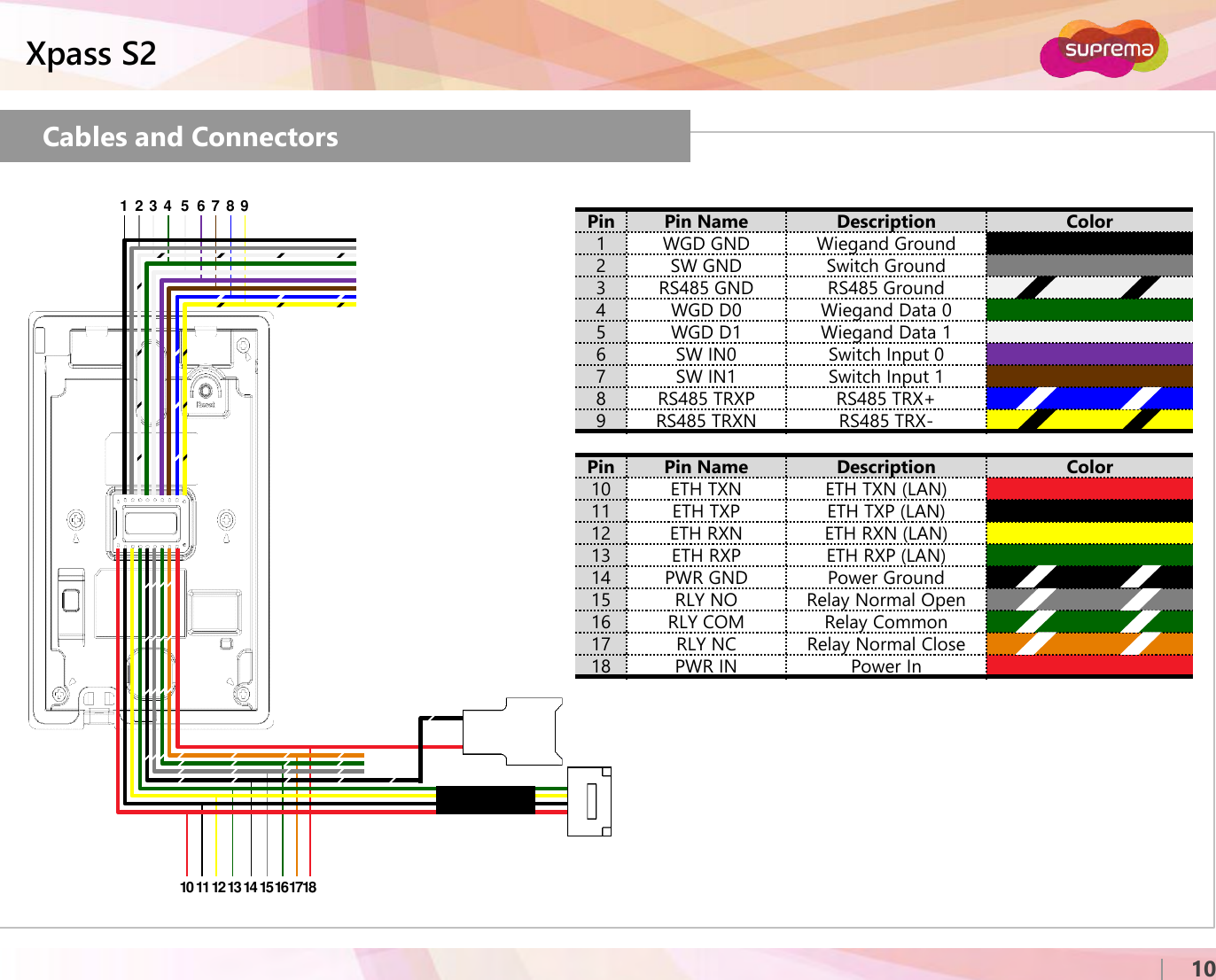Click the 'Switch Input 0' description cell
Image resolution: width=1216 pixels, height=980 pixels.
pos(886,354)
